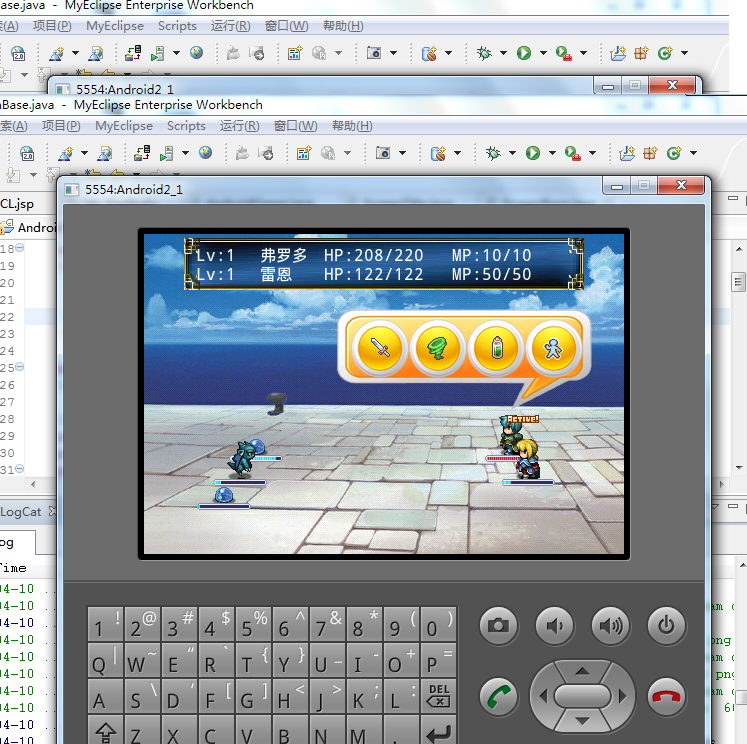Image resolution: width=747 pixels, height=744 pixels.
Task: Open the 帮助(H) menu in background window
Action: [343, 26]
